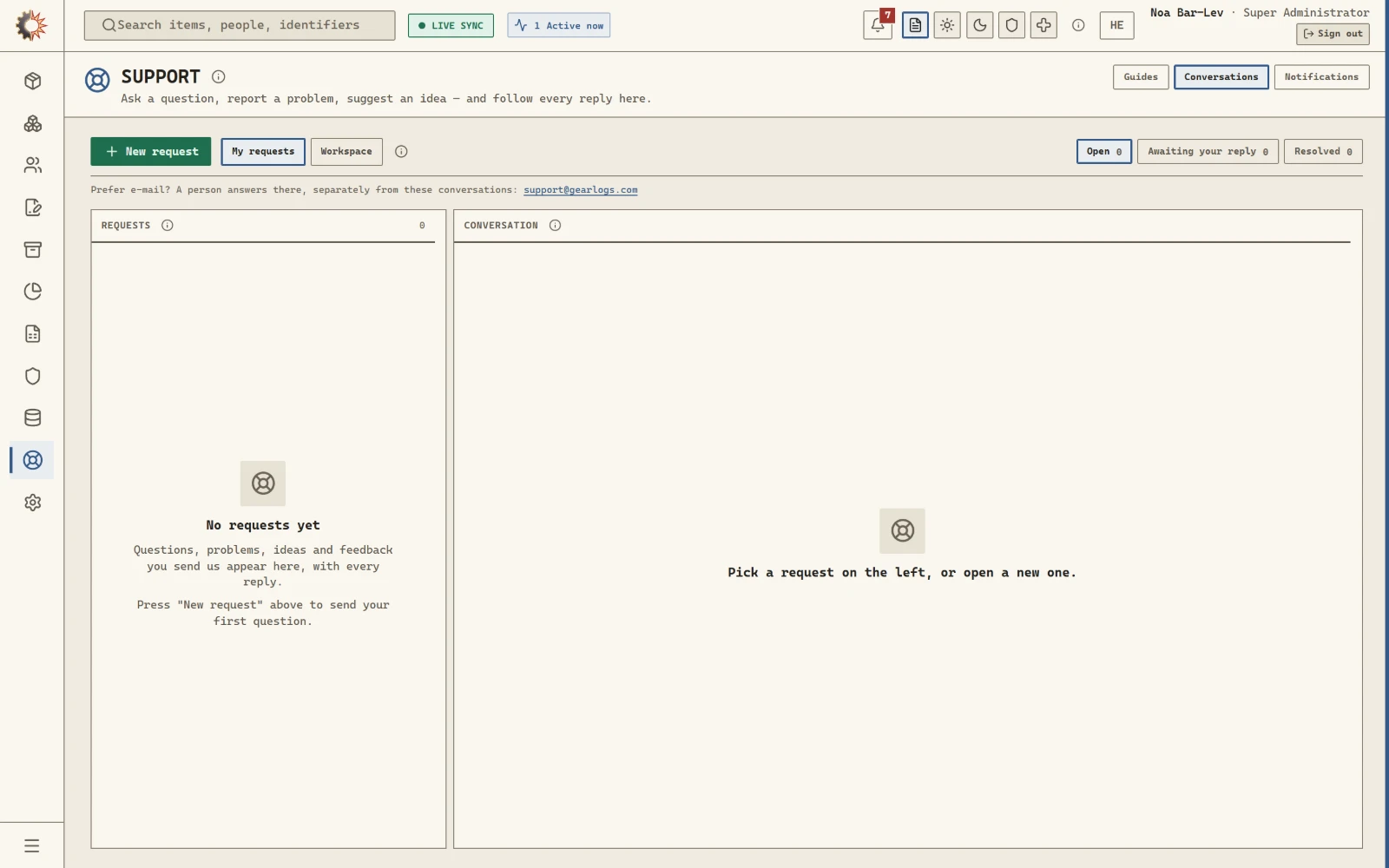Switch language with the HE button
The width and height of the screenshot is (1389, 868).
click(1116, 25)
